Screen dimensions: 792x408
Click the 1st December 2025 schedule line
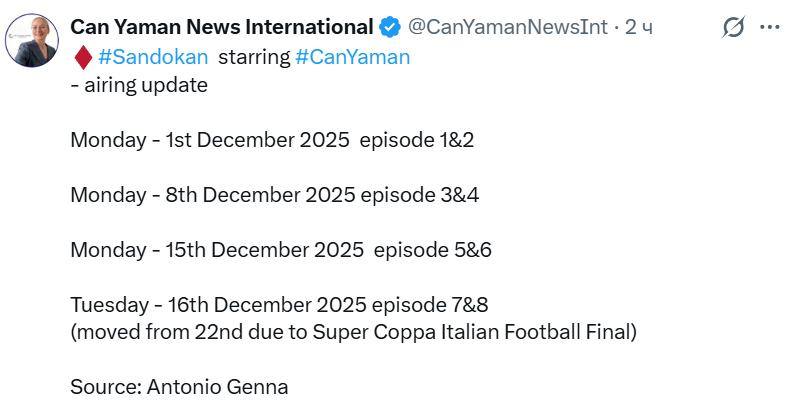pos(271,140)
